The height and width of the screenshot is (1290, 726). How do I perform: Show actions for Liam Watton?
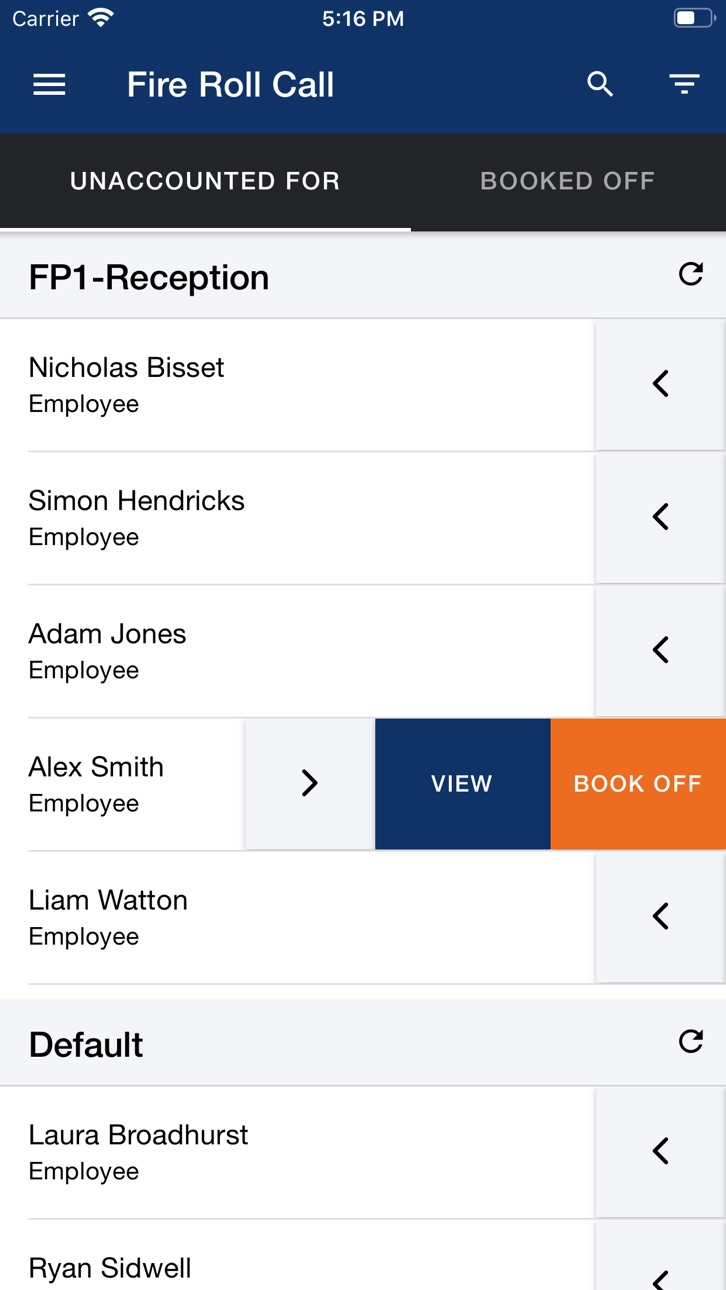tap(660, 916)
